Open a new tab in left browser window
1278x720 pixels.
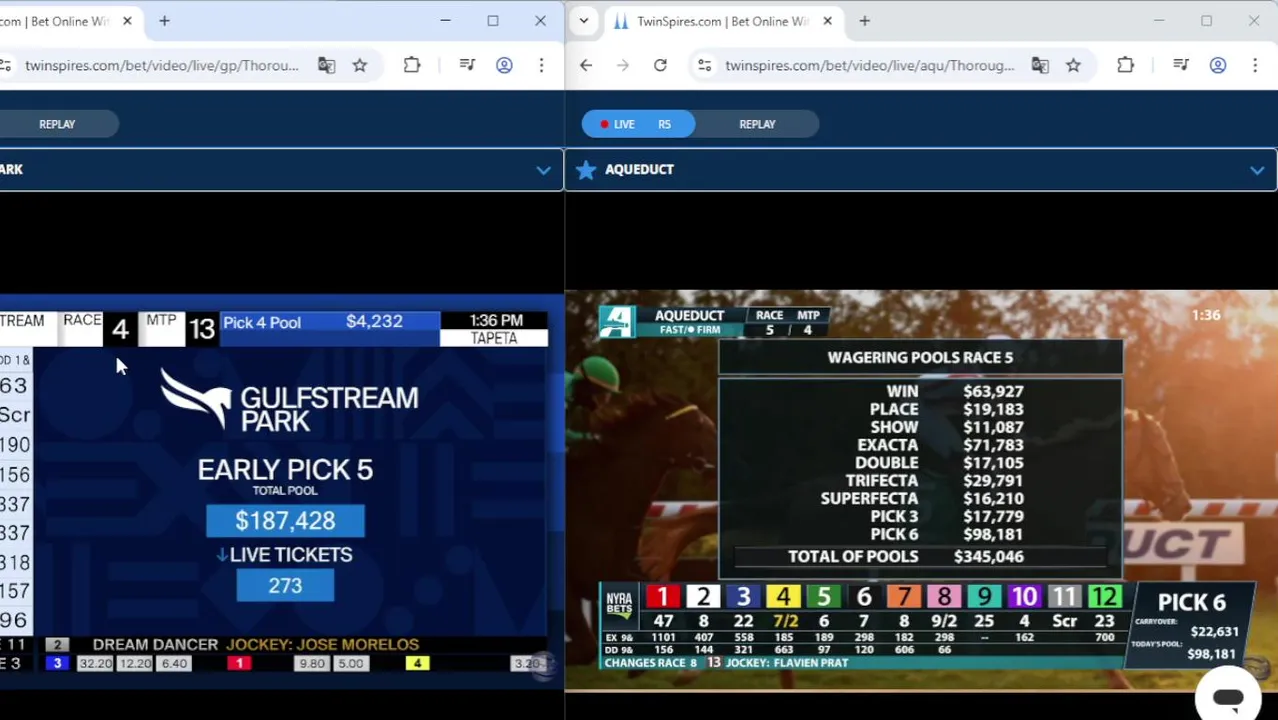tap(164, 21)
